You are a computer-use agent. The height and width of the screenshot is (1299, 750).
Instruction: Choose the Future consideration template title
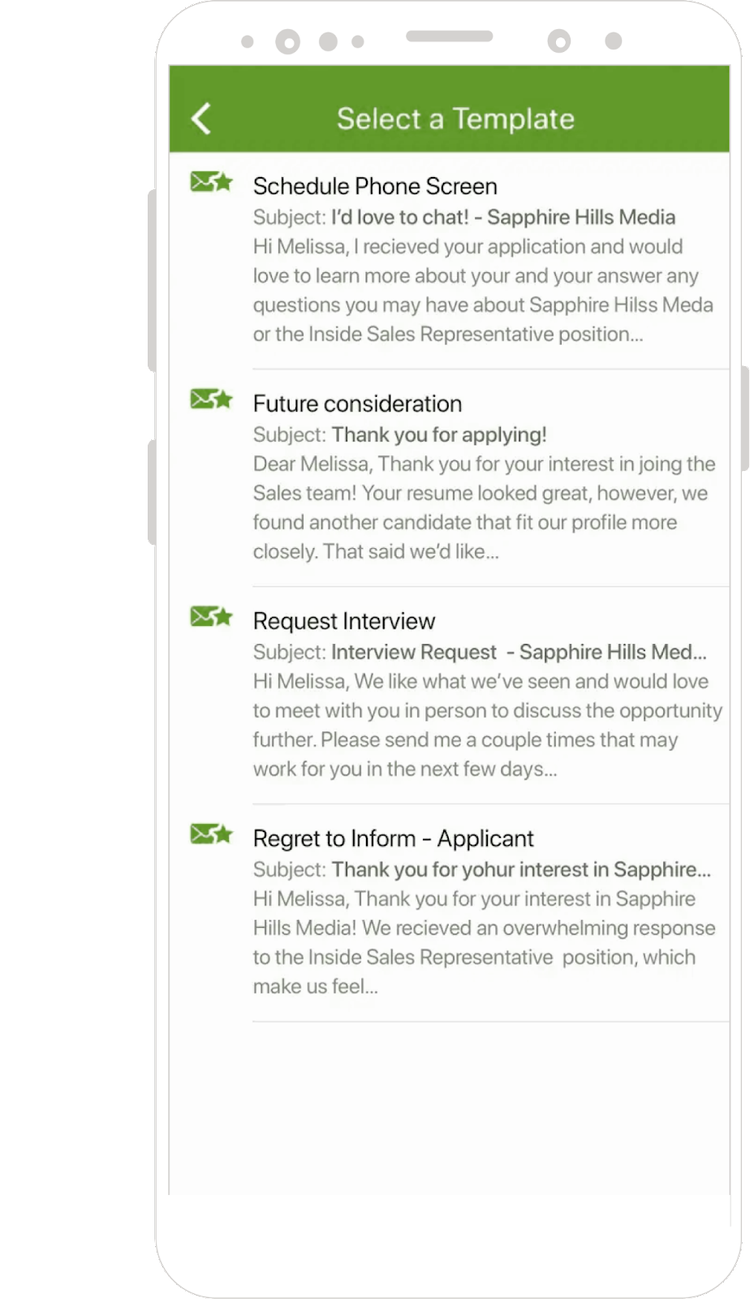point(357,404)
